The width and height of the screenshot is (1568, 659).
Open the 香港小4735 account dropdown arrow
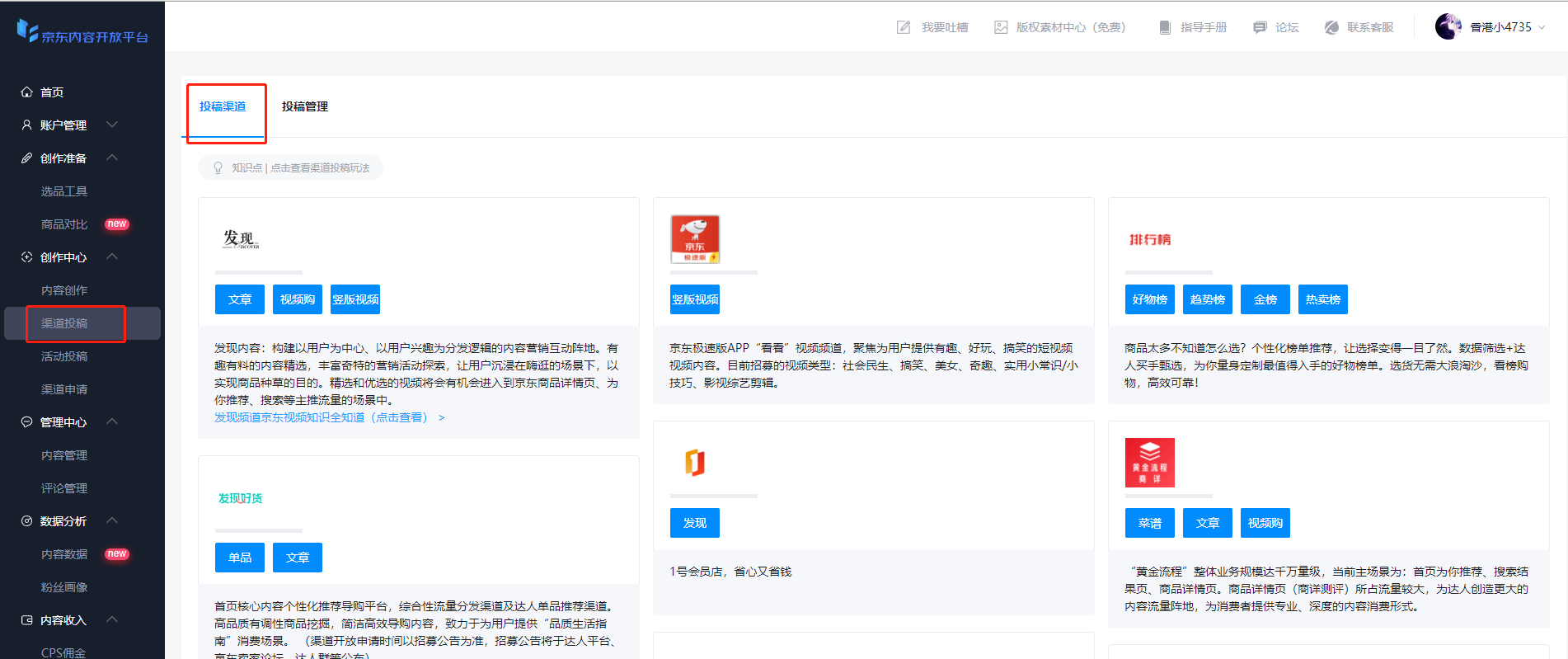tap(1542, 27)
